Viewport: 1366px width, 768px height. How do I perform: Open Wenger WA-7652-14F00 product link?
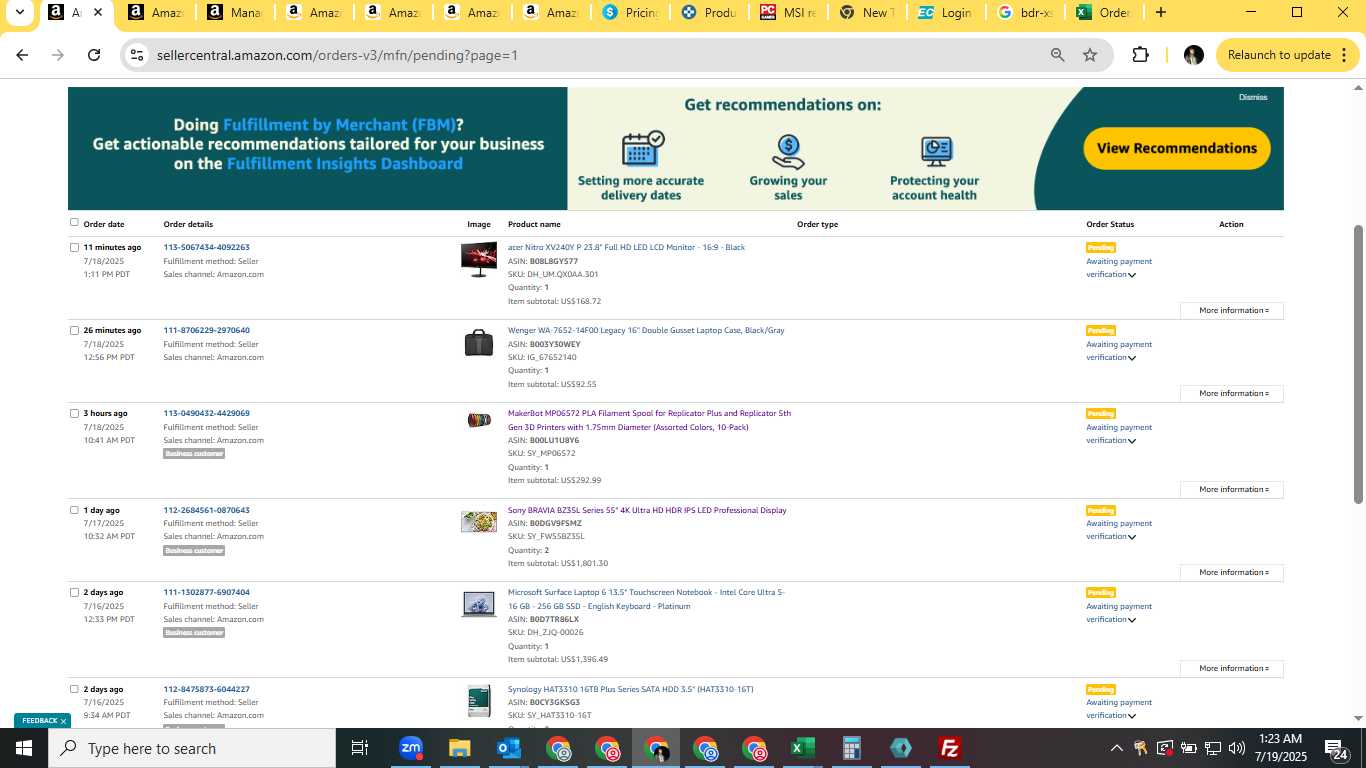click(x=646, y=330)
